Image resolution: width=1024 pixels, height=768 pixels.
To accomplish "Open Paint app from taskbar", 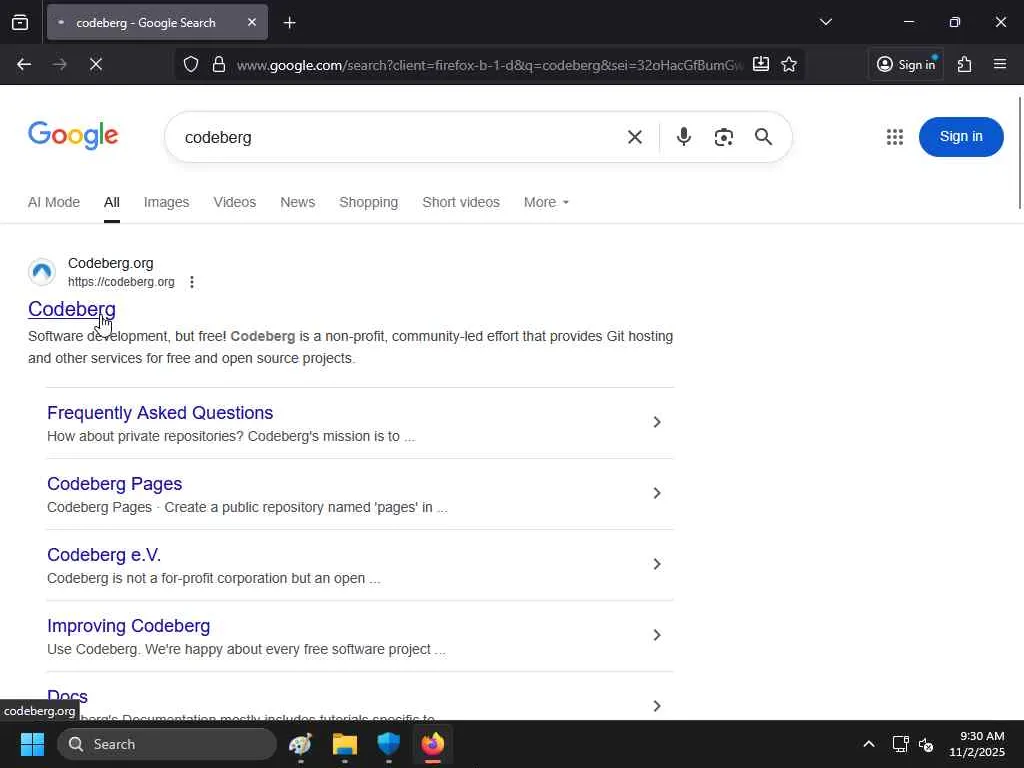I will click(x=300, y=744).
